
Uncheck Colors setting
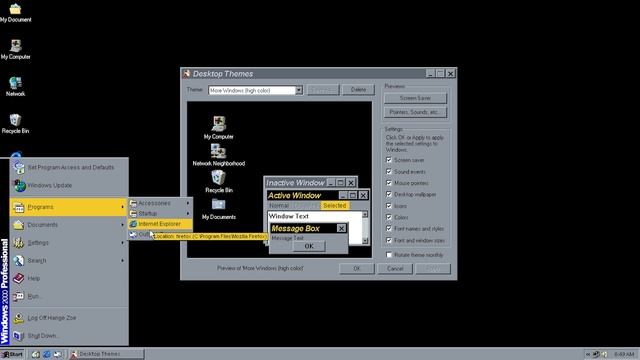coord(389,217)
